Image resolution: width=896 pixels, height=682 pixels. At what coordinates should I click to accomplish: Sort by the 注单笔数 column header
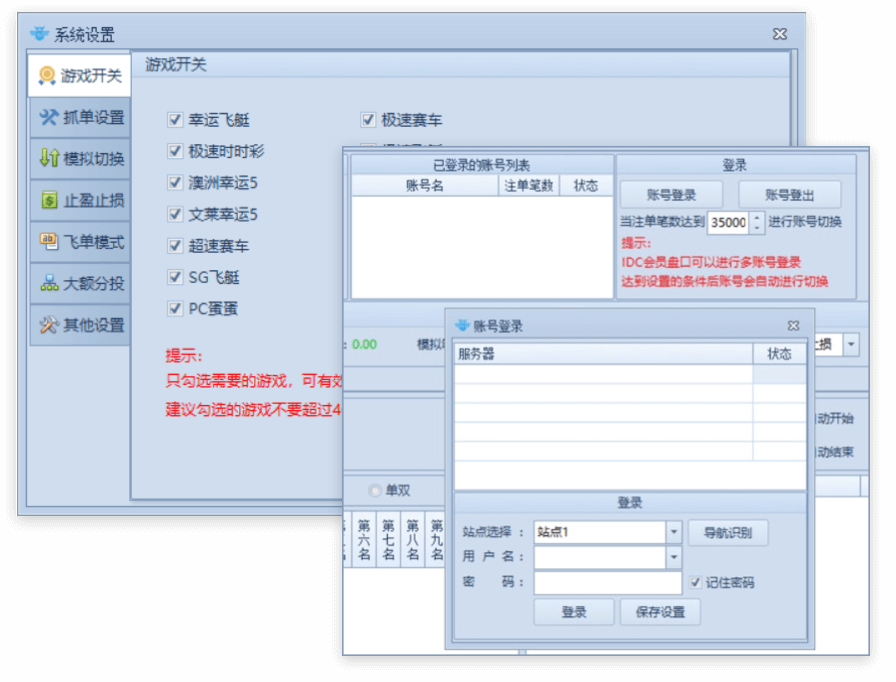528,185
